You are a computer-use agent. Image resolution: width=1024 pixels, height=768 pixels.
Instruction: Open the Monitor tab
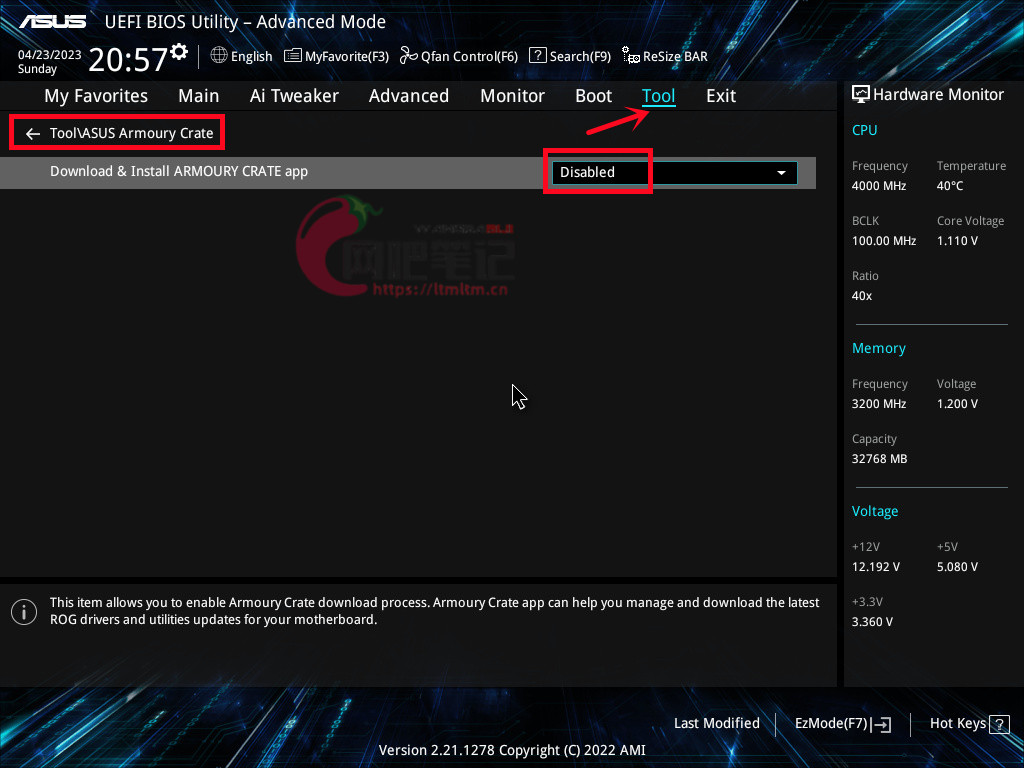[512, 96]
